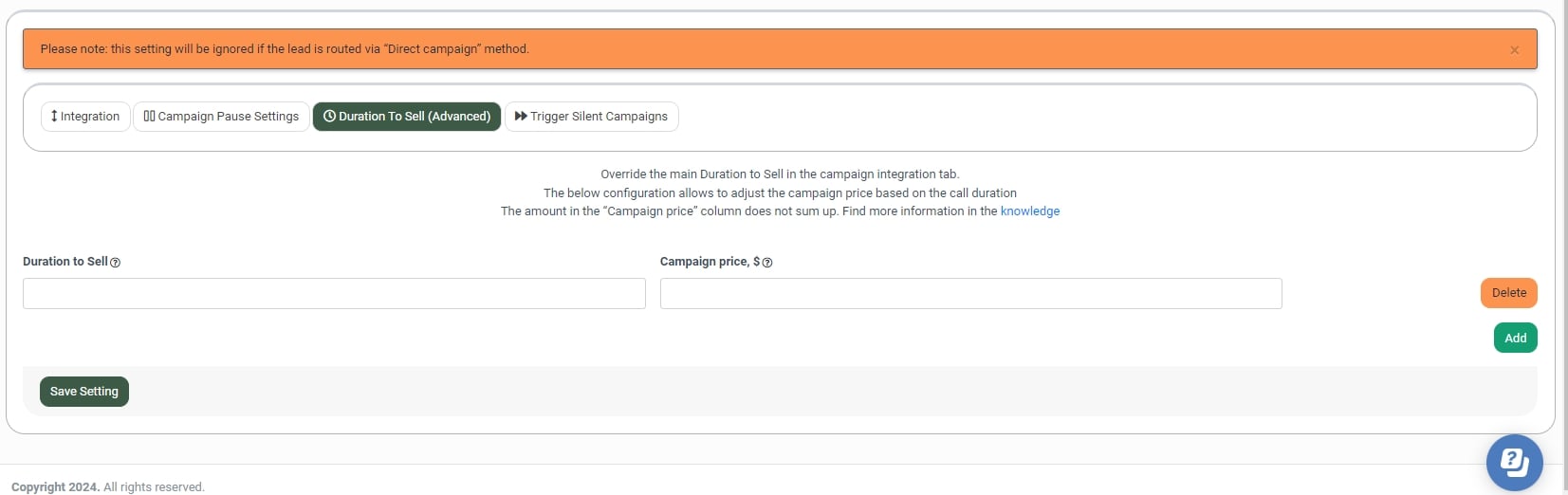Click the orange Direct campaign notice text

point(285,49)
